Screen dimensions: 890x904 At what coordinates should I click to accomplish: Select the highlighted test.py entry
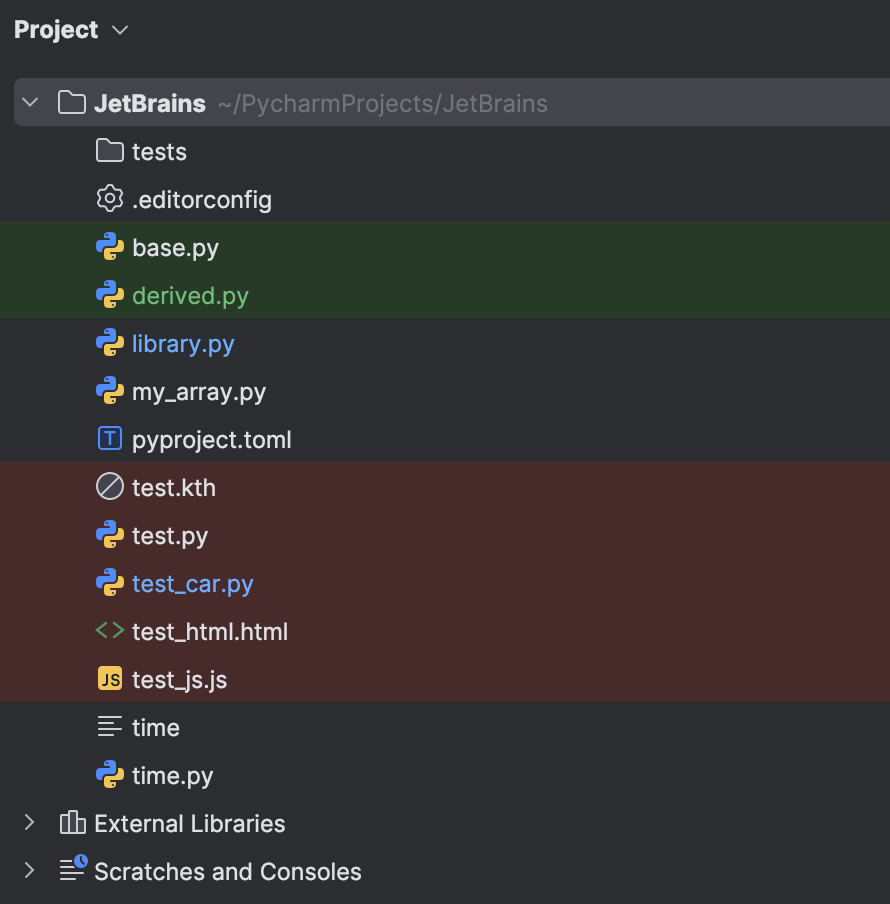point(169,535)
